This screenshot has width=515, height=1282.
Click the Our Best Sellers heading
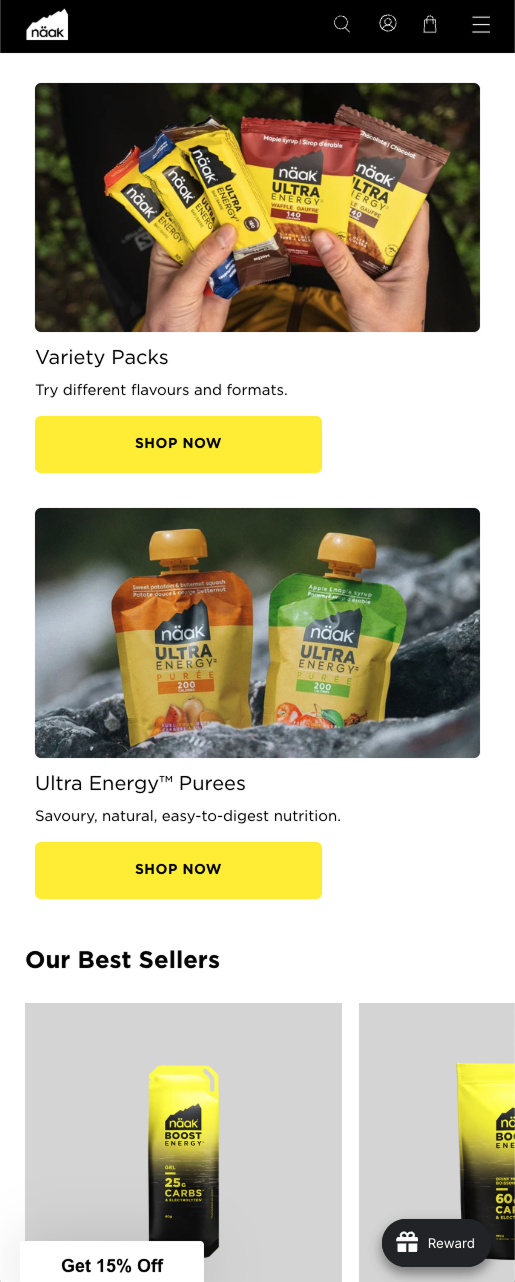[122, 960]
